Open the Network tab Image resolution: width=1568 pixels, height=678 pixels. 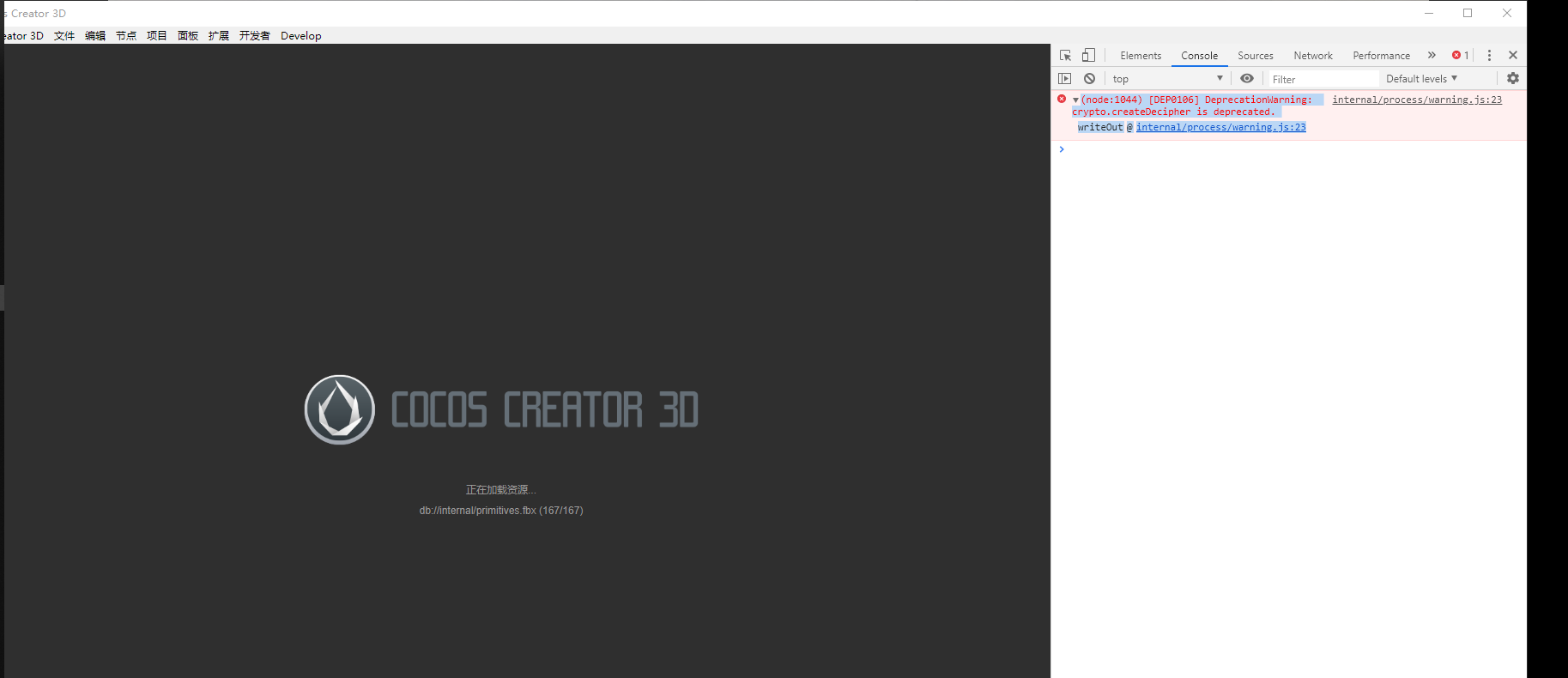coord(1313,56)
